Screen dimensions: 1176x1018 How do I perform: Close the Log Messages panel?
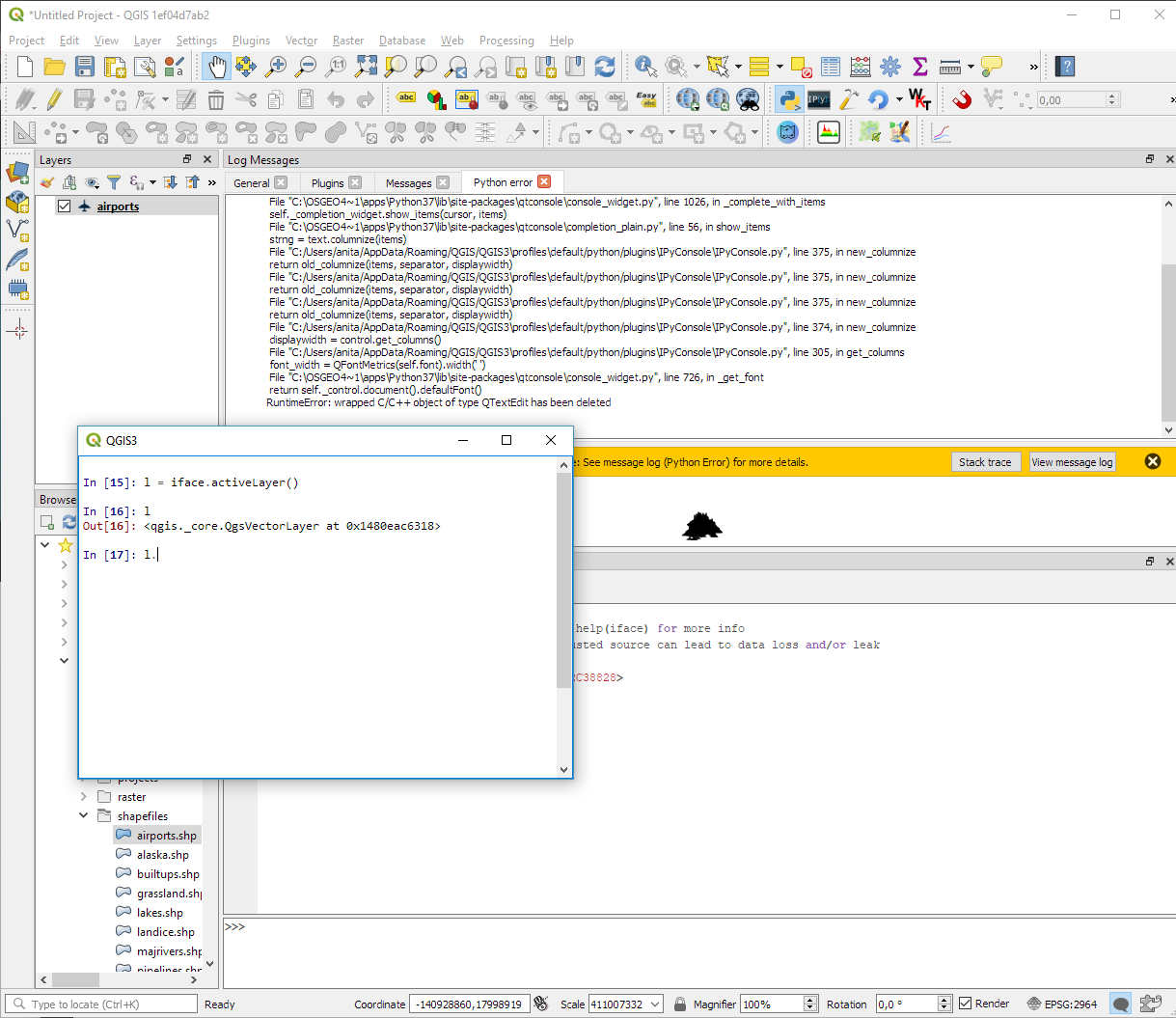point(1169,159)
